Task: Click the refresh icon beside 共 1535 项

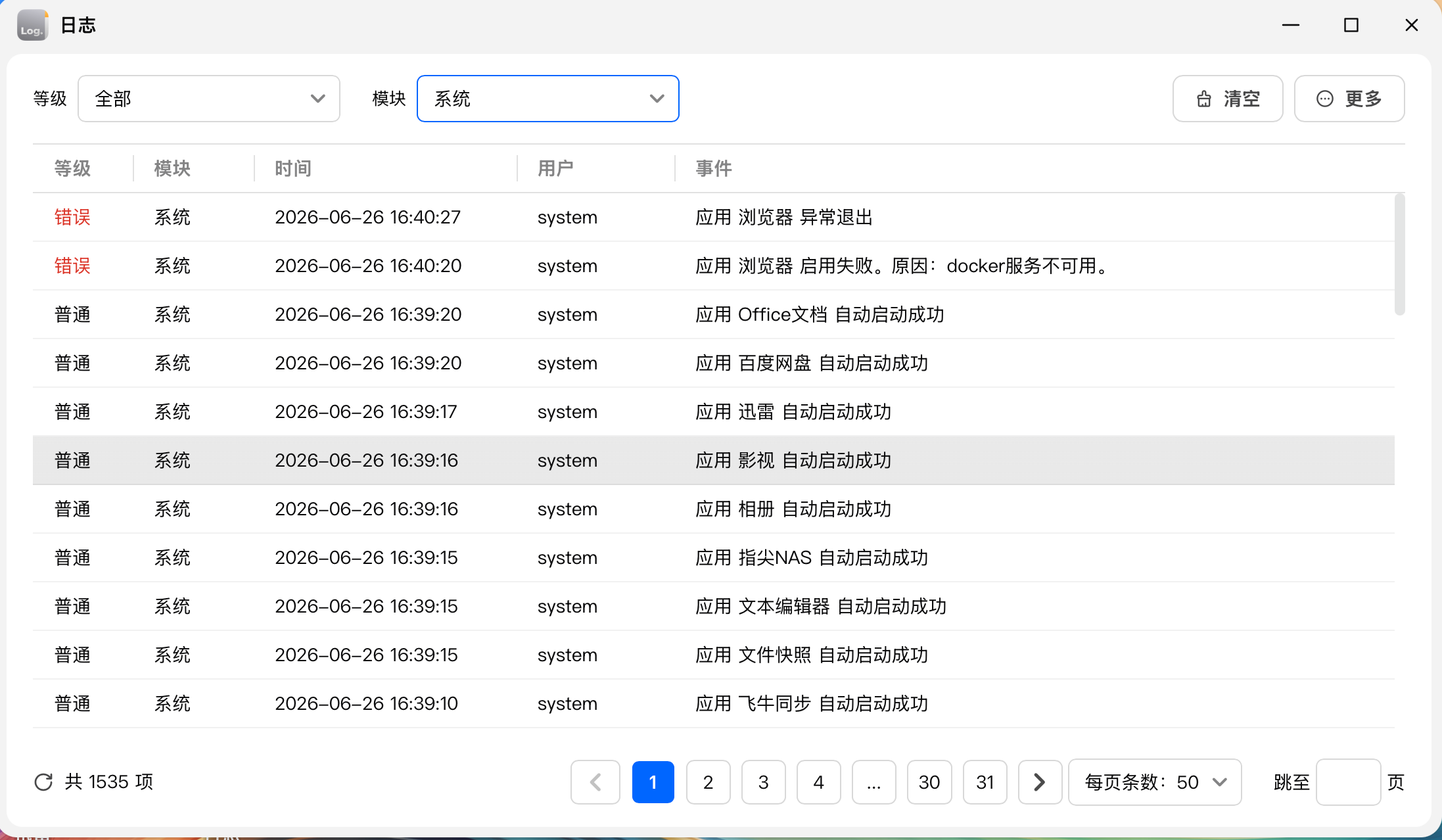Action: [43, 782]
